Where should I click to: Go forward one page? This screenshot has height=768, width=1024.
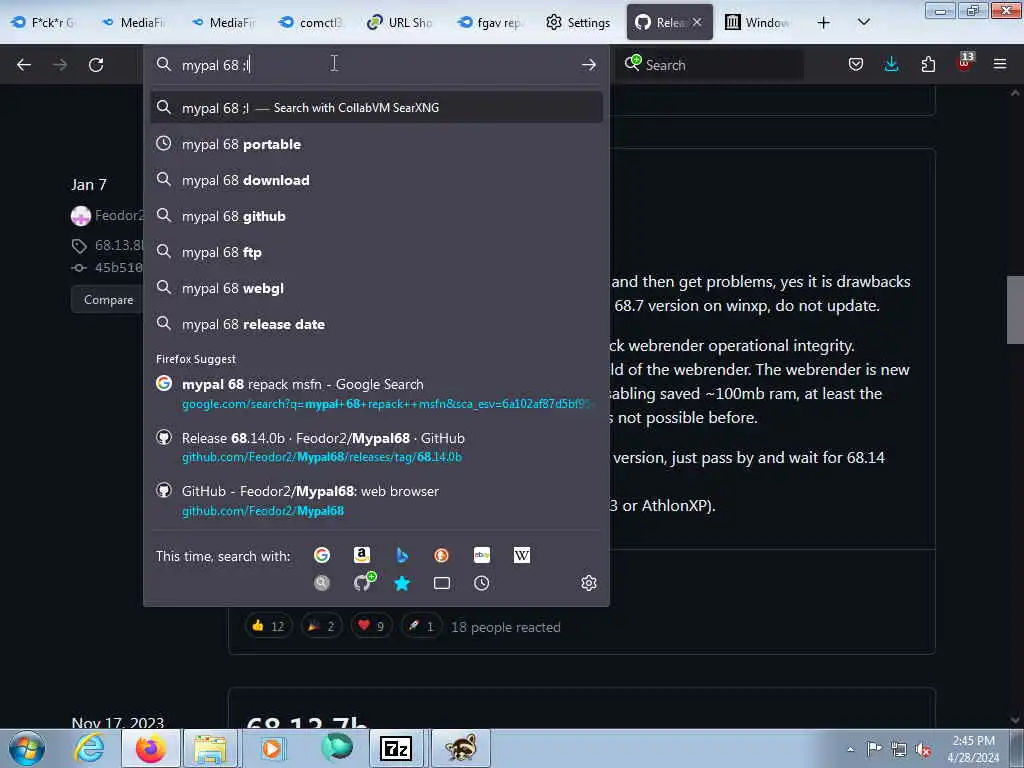coord(60,65)
